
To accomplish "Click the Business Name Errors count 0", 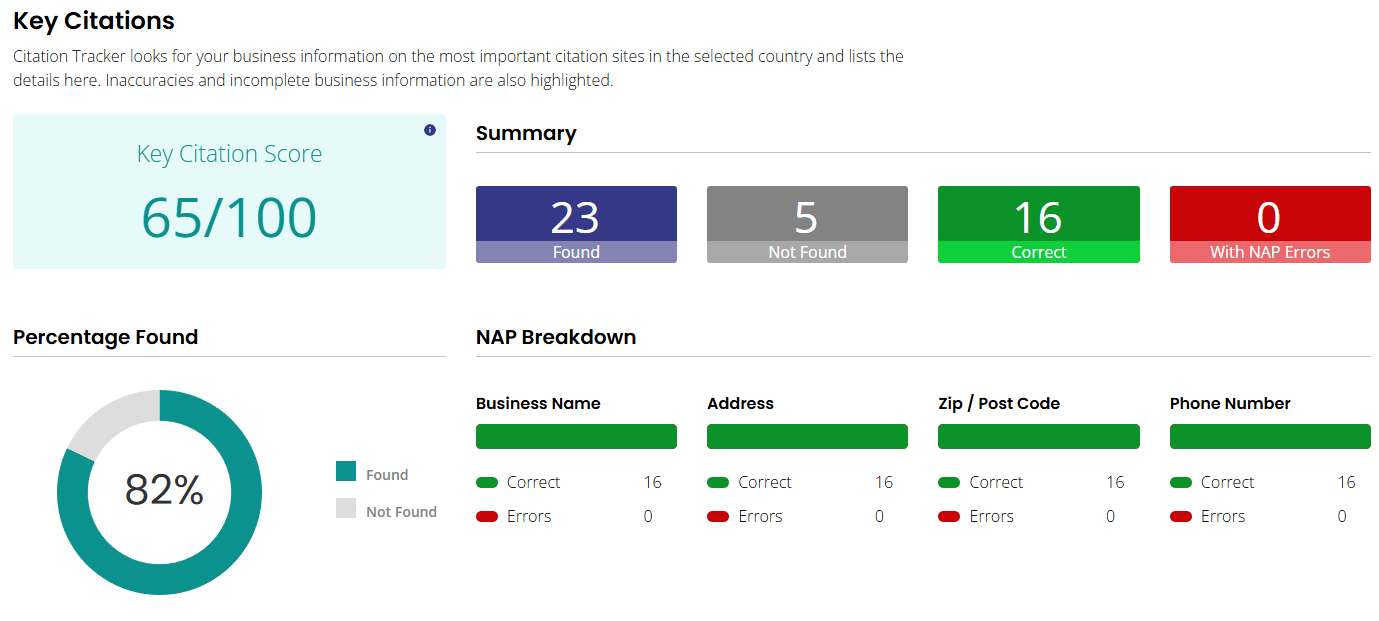I will tap(648, 516).
